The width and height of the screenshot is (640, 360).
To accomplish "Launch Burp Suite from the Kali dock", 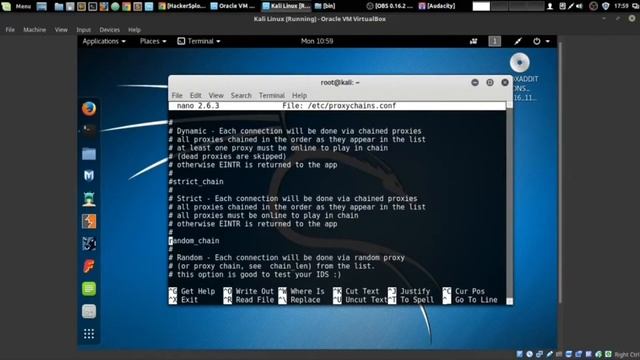I will click(x=89, y=221).
